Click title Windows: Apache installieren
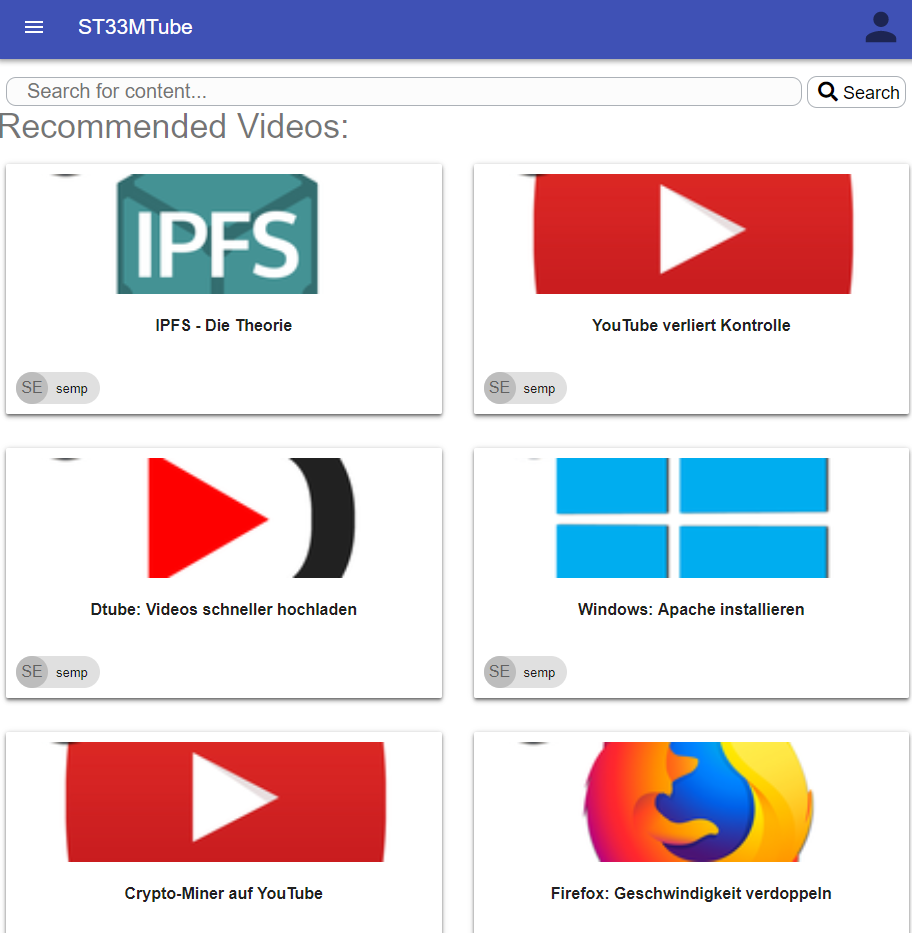This screenshot has height=933, width=912. tap(691, 609)
